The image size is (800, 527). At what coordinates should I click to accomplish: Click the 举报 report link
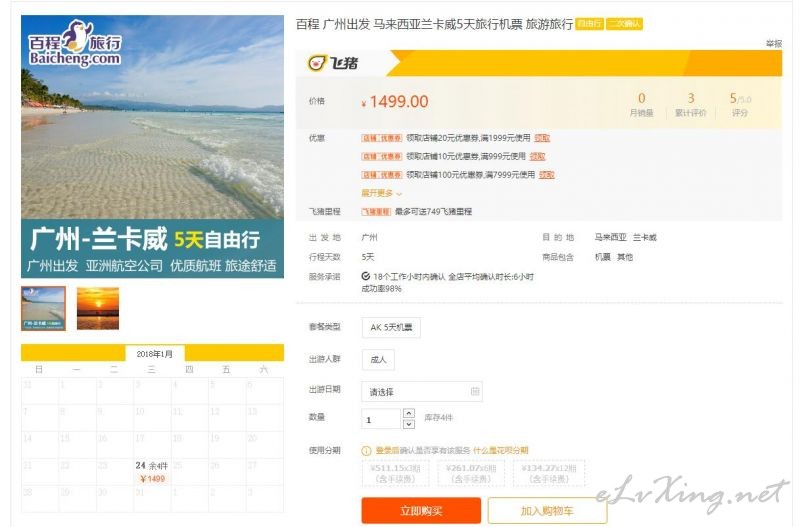(774, 43)
